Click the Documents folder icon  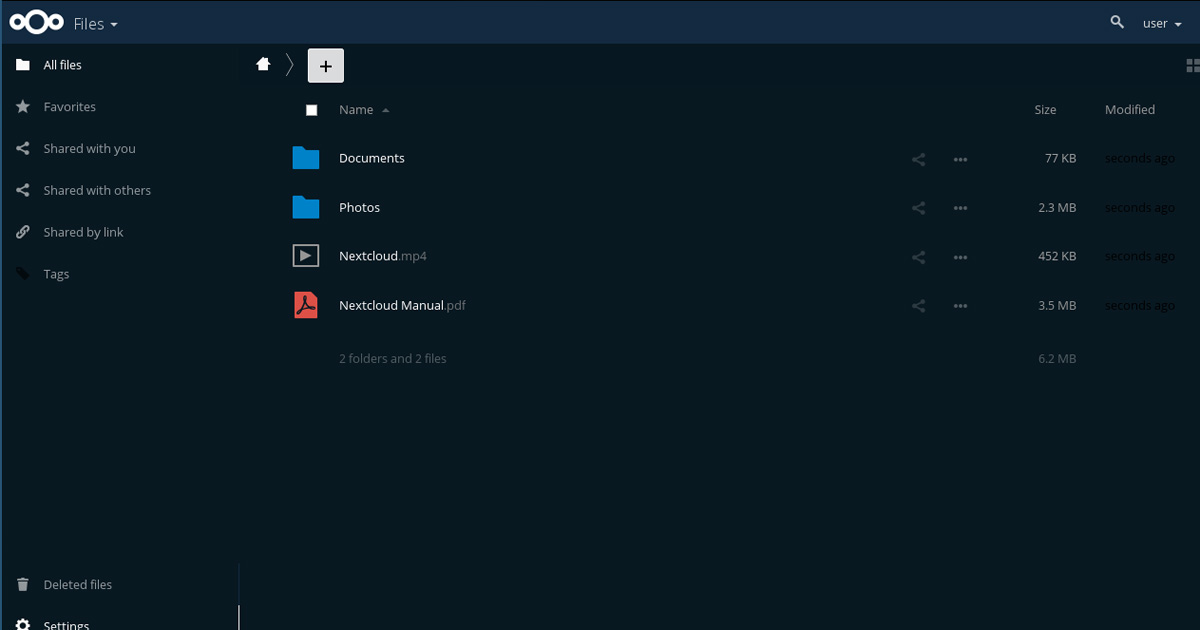point(306,158)
